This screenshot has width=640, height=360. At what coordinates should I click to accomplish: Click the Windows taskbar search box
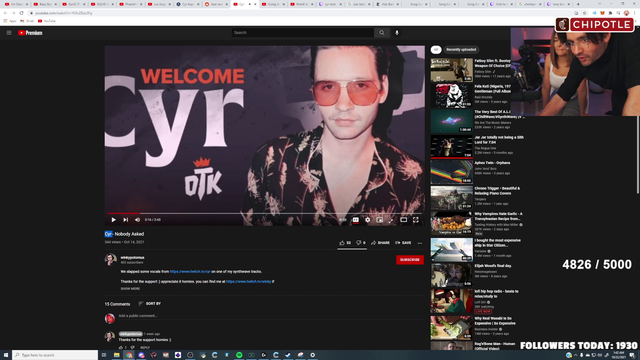pos(55,355)
